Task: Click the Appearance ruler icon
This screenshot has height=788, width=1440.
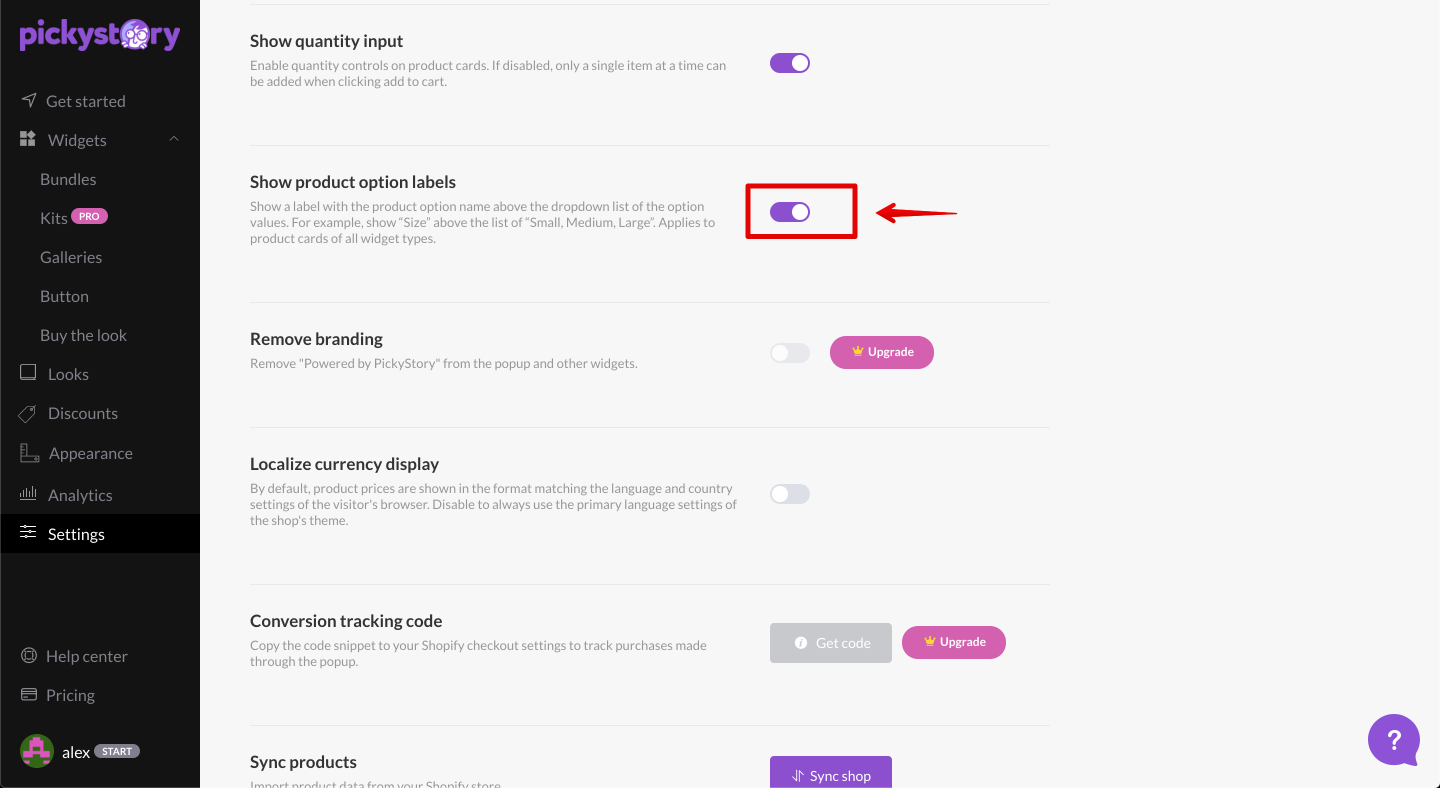Action: (29, 453)
